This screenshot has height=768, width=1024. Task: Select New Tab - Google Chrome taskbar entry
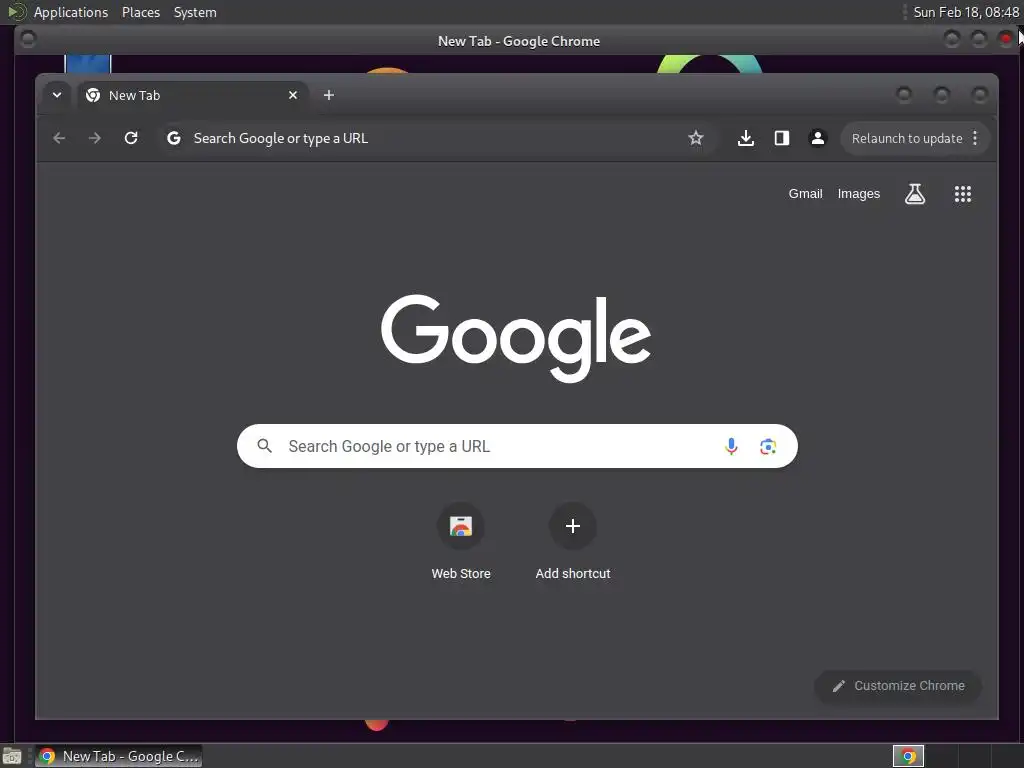[x=119, y=756]
